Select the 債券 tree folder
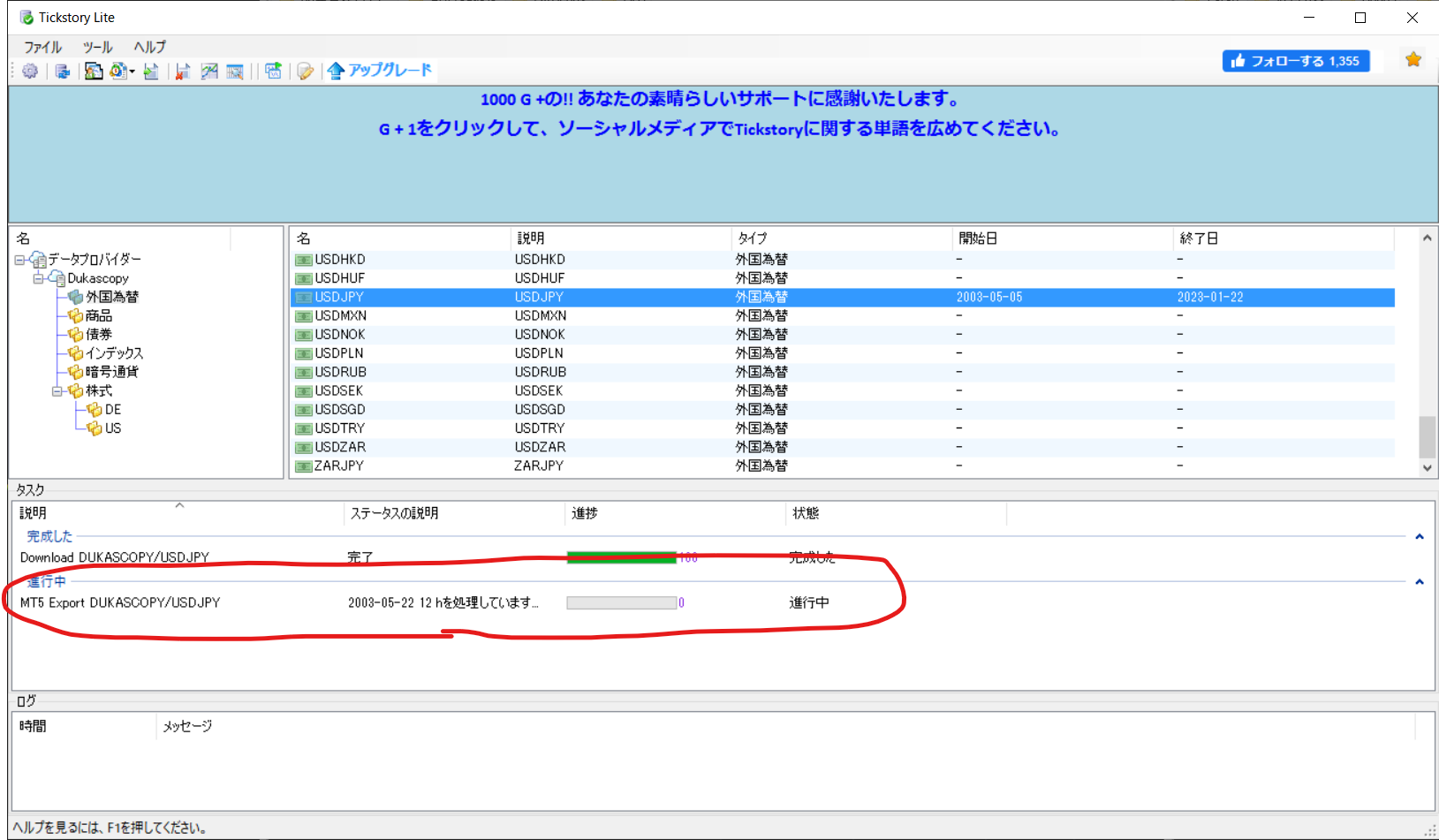The image size is (1439, 840). pyautogui.click(x=99, y=335)
